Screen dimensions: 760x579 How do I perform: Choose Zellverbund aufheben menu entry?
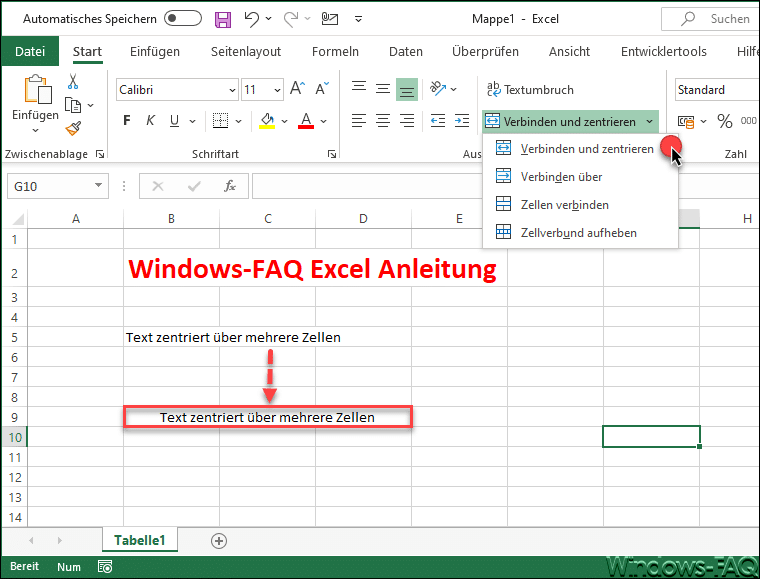(580, 233)
